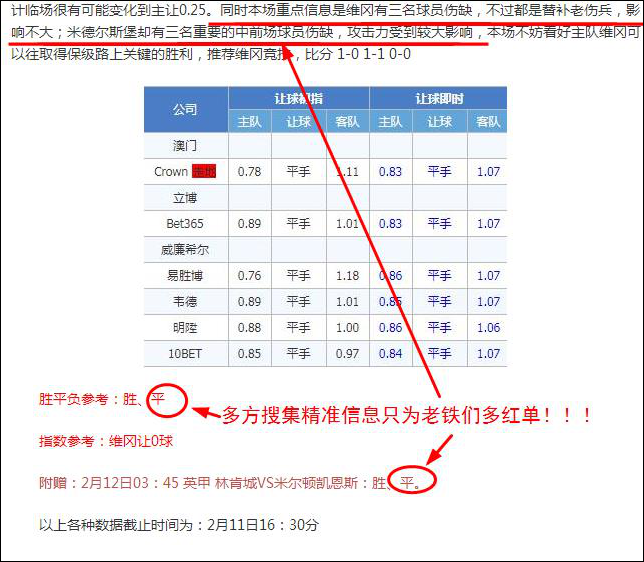644x562 pixels.
Task: Click the red badge next to Crown
Action: pyautogui.click(x=204, y=171)
